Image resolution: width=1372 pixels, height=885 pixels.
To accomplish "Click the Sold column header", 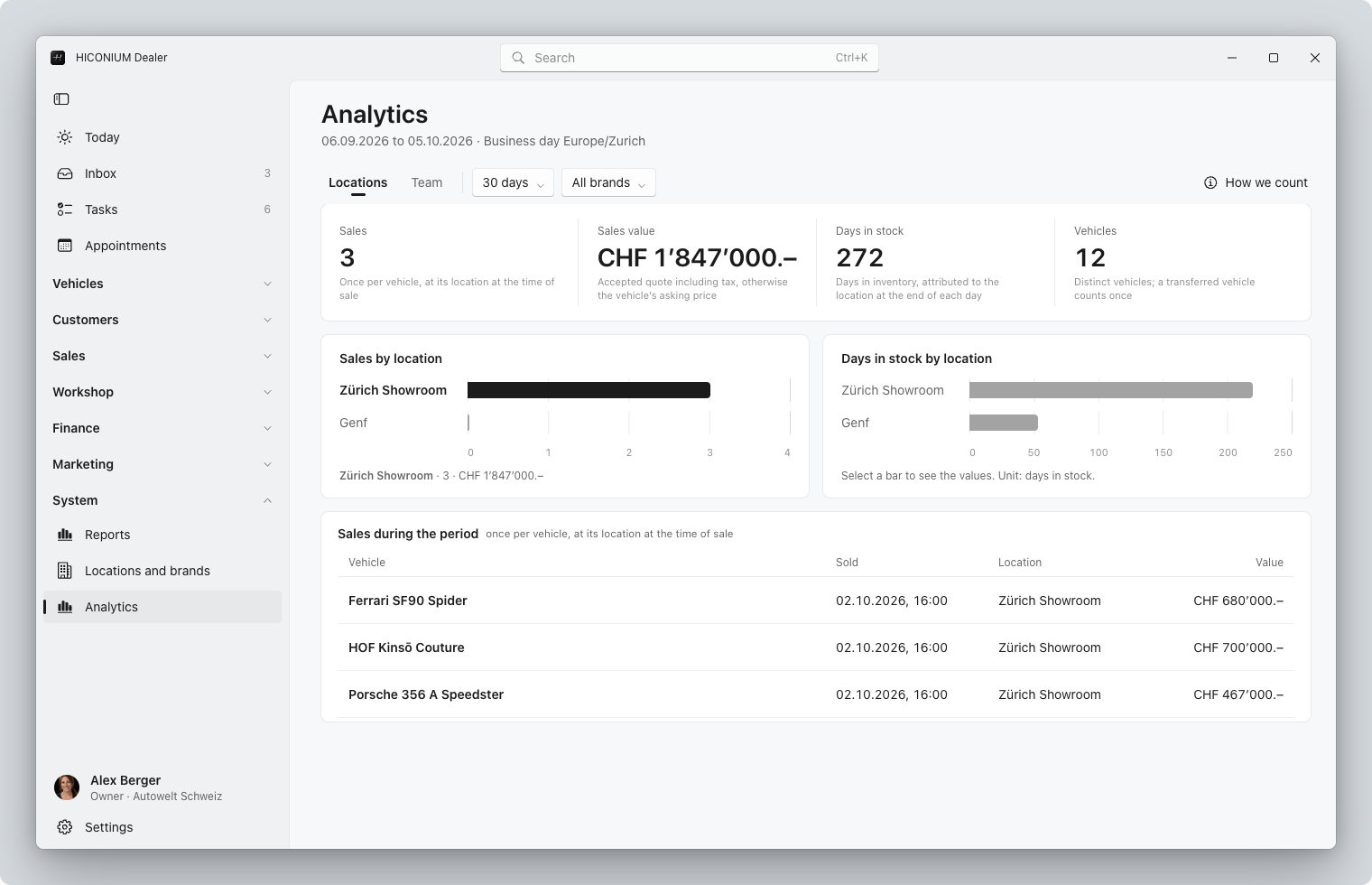I will click(x=847, y=563).
